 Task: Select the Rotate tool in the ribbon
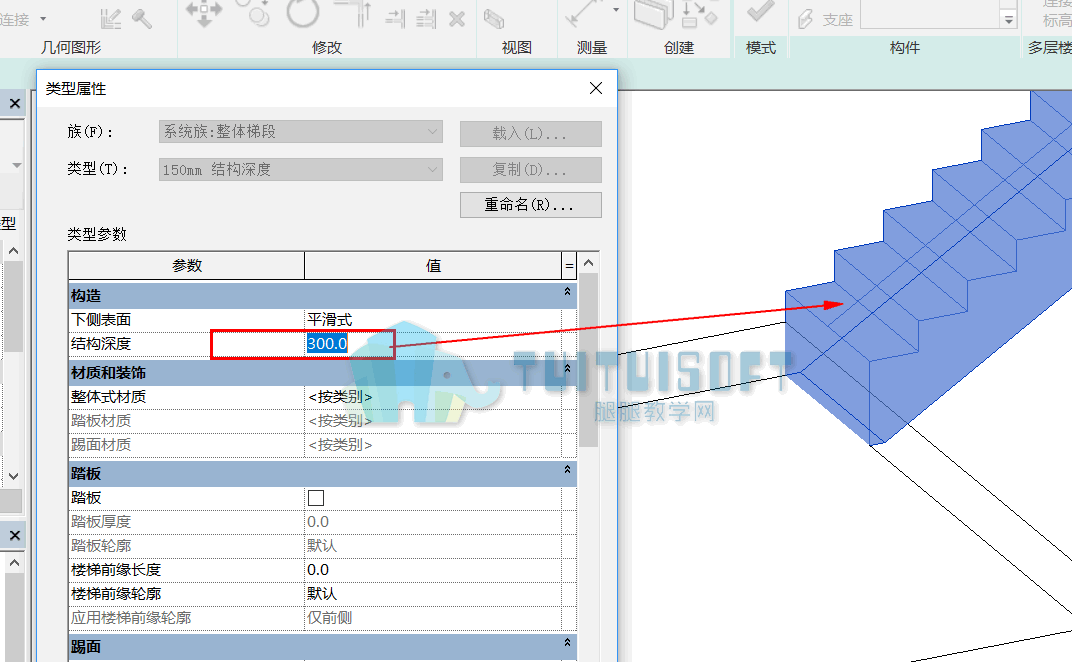click(302, 12)
